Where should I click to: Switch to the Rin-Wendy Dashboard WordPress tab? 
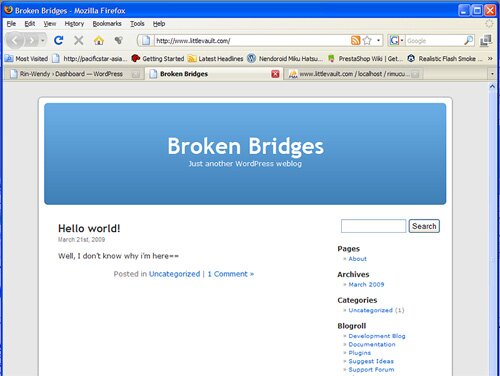coord(75,74)
